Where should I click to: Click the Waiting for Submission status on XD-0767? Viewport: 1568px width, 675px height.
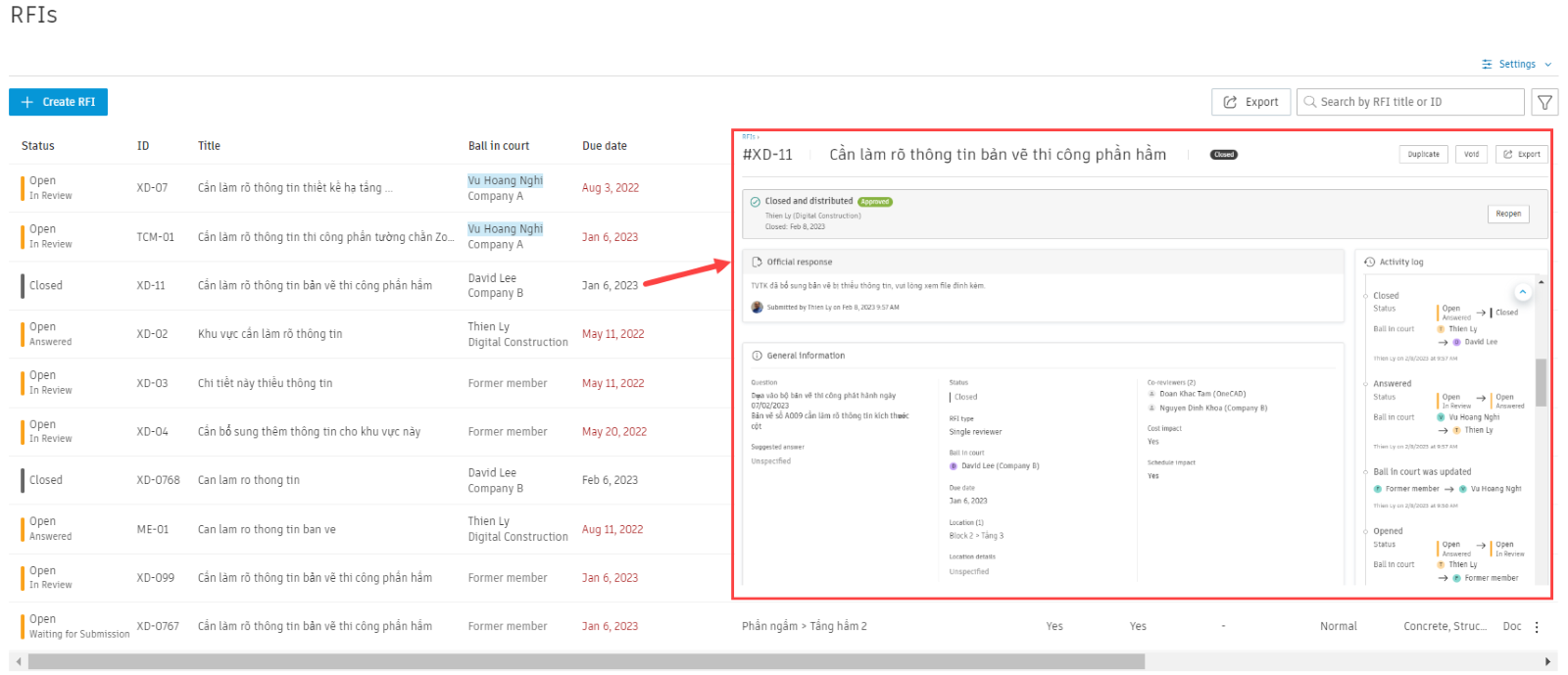click(79, 634)
